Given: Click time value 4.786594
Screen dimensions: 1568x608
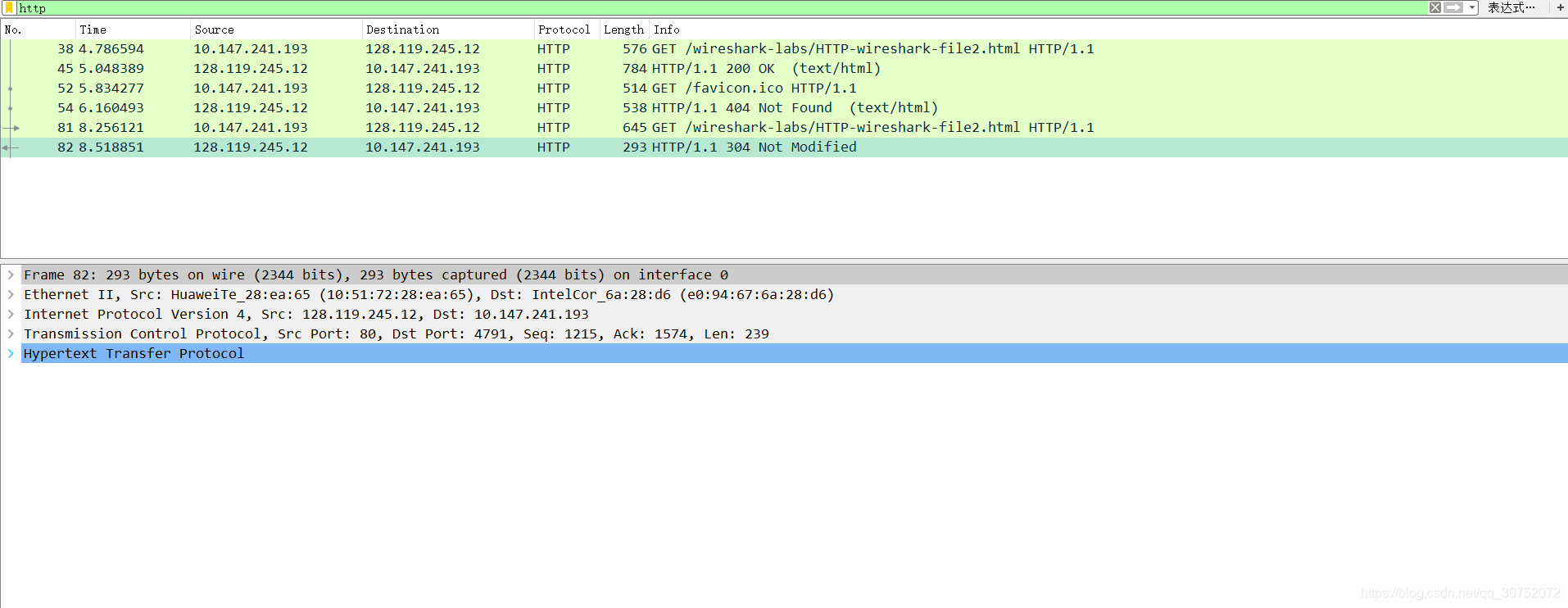Looking at the screenshot, I should [111, 49].
